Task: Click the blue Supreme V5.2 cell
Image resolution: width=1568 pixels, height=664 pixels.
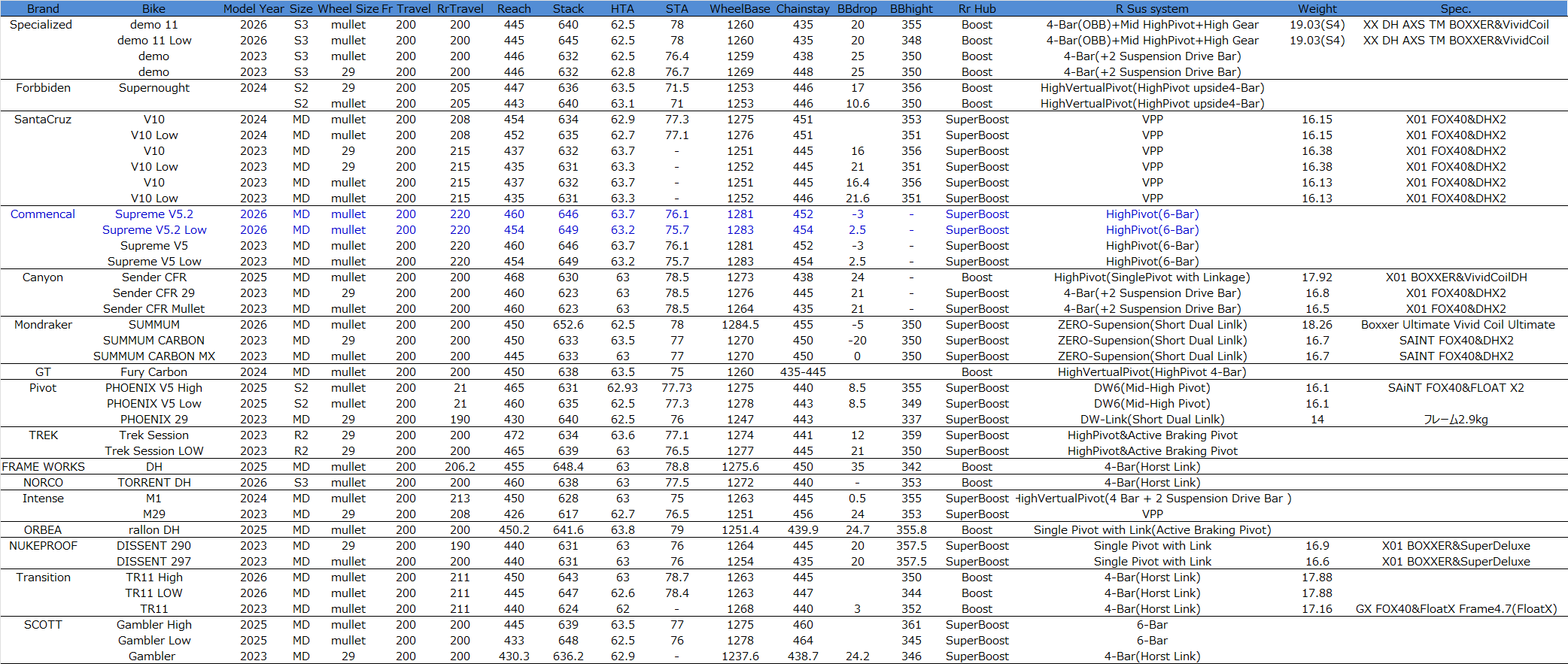Action: [x=153, y=214]
